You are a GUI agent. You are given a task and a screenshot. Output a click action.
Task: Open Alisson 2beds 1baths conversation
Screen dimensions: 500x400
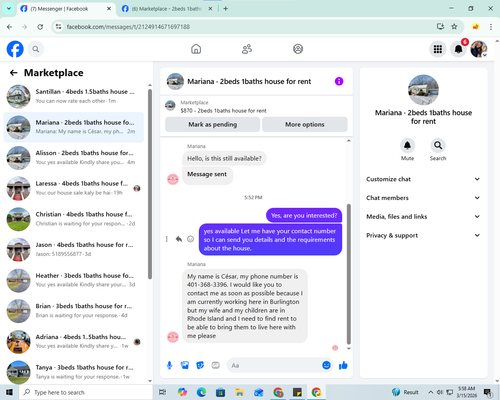[74, 158]
